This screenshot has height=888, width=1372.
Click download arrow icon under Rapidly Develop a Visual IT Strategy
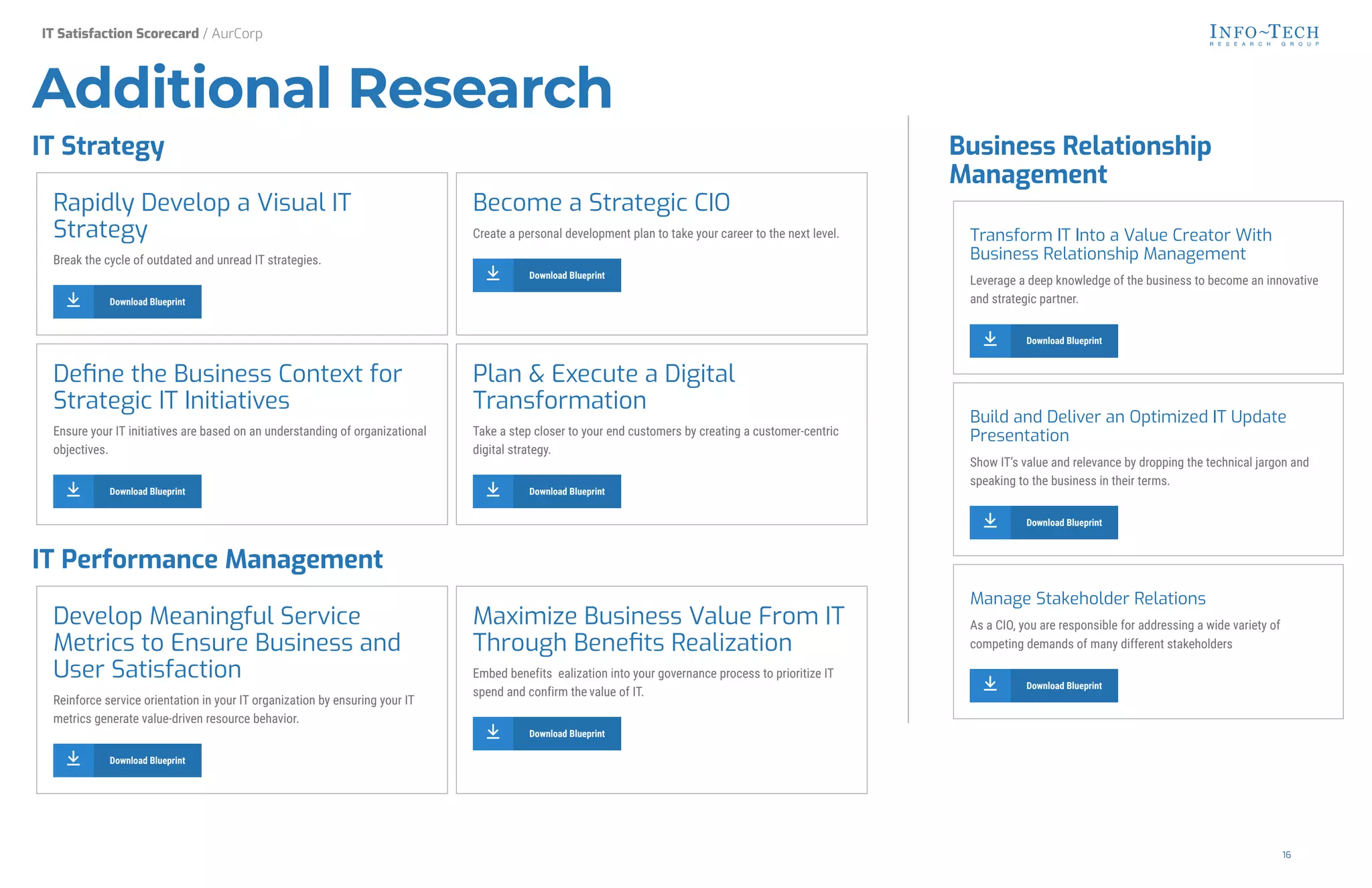pos(74,302)
